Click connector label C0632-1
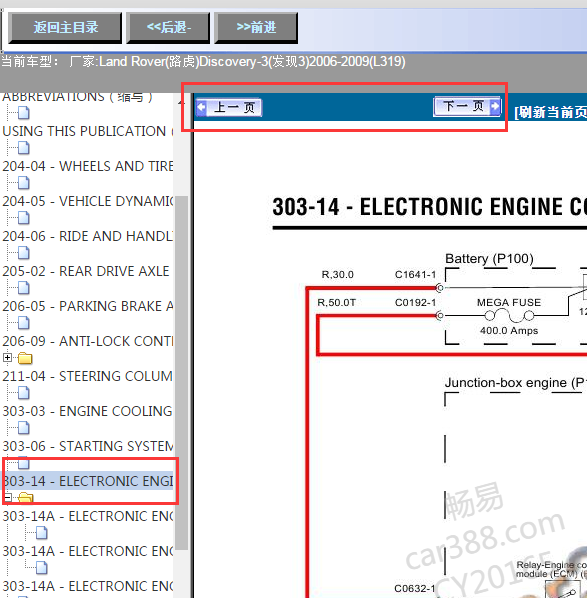Image resolution: width=587 pixels, height=598 pixels. (x=415, y=589)
